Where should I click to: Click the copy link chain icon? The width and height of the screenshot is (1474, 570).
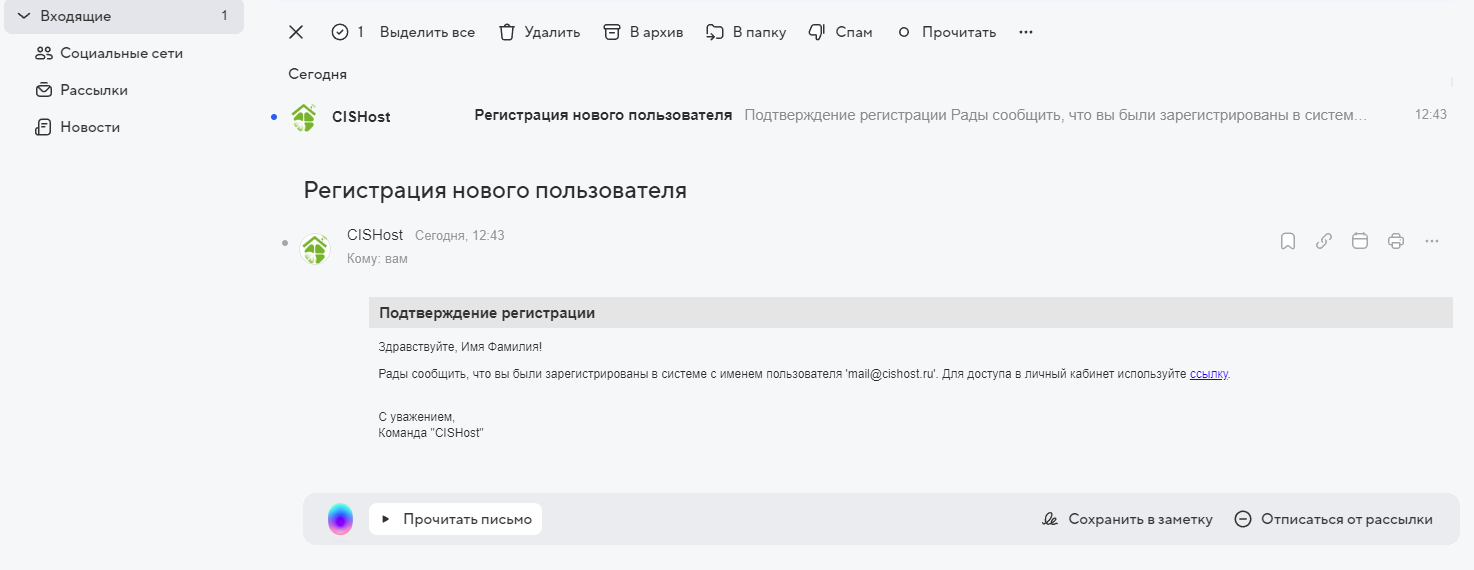point(1324,241)
